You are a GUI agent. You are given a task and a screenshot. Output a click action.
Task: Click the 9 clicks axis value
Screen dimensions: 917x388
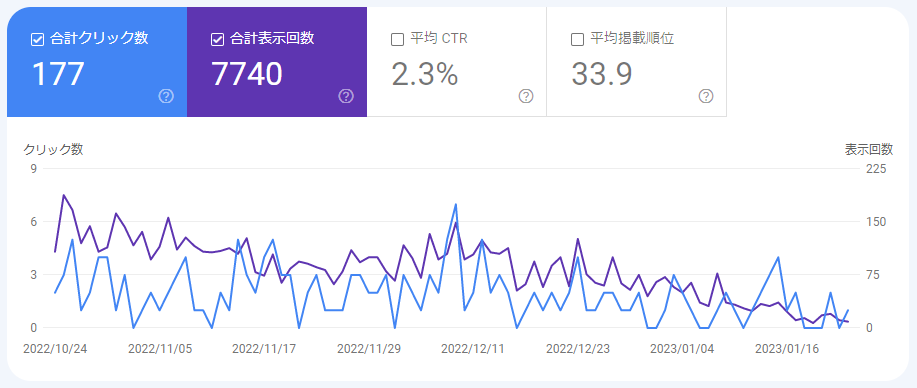tap(33, 169)
